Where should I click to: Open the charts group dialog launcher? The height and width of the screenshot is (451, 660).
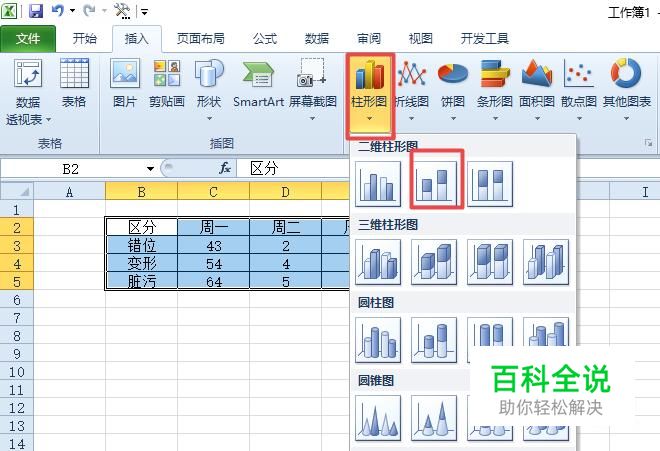click(x=649, y=144)
